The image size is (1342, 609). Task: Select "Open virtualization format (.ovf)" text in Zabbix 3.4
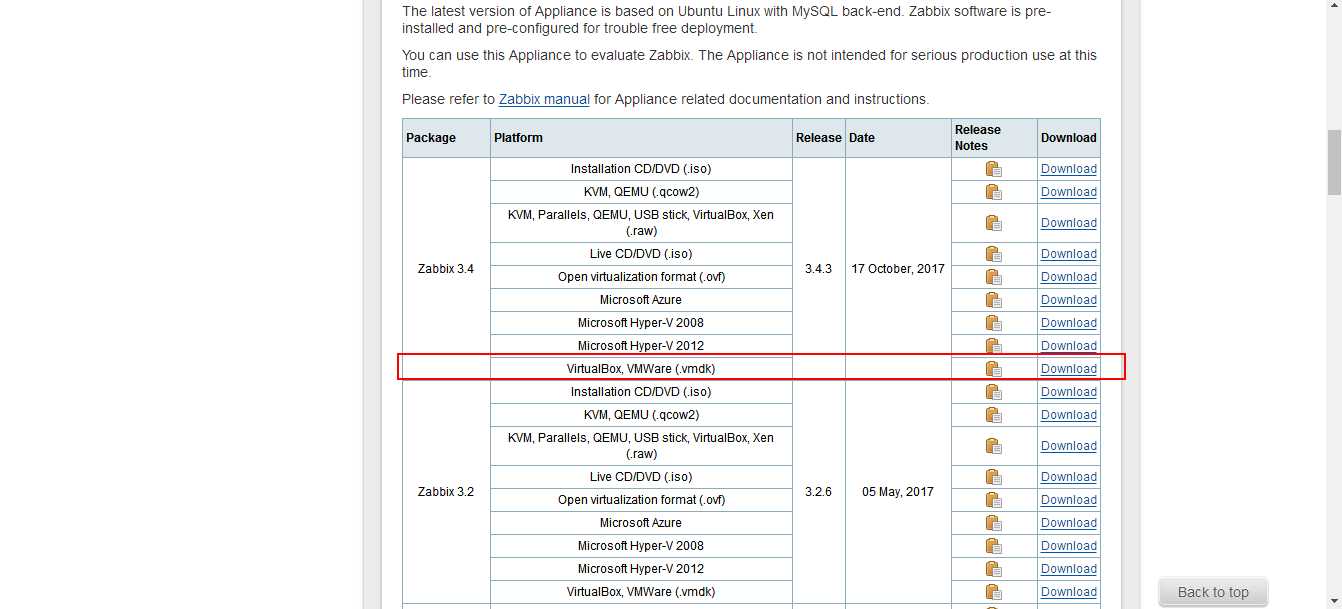[641, 277]
